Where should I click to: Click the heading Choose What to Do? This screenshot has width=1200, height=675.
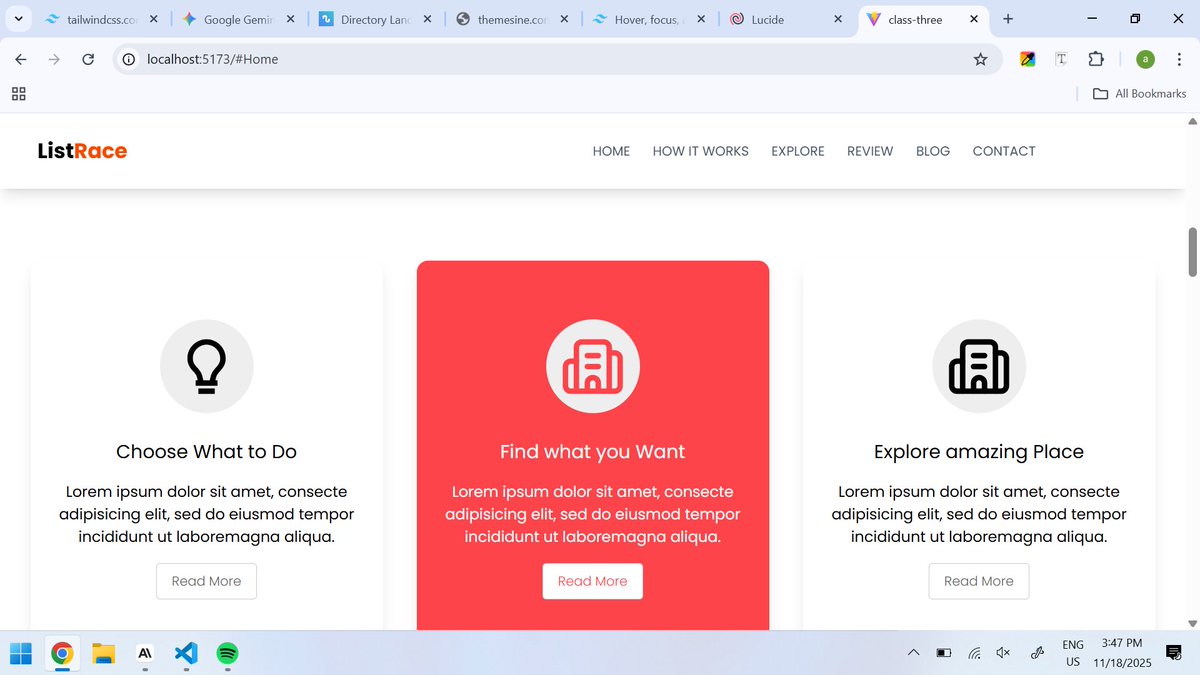point(206,452)
